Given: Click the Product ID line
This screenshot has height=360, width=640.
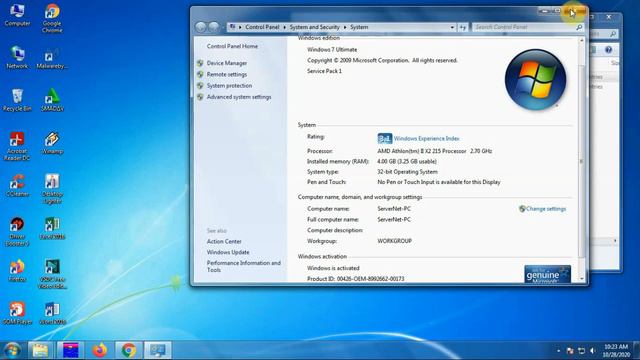Looking at the screenshot, I should coord(356,279).
